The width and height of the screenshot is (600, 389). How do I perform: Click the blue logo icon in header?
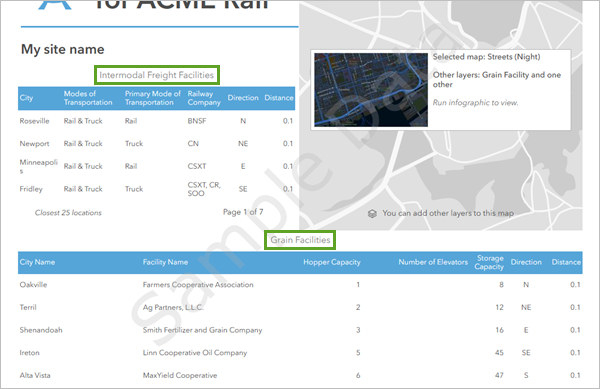click(x=55, y=5)
